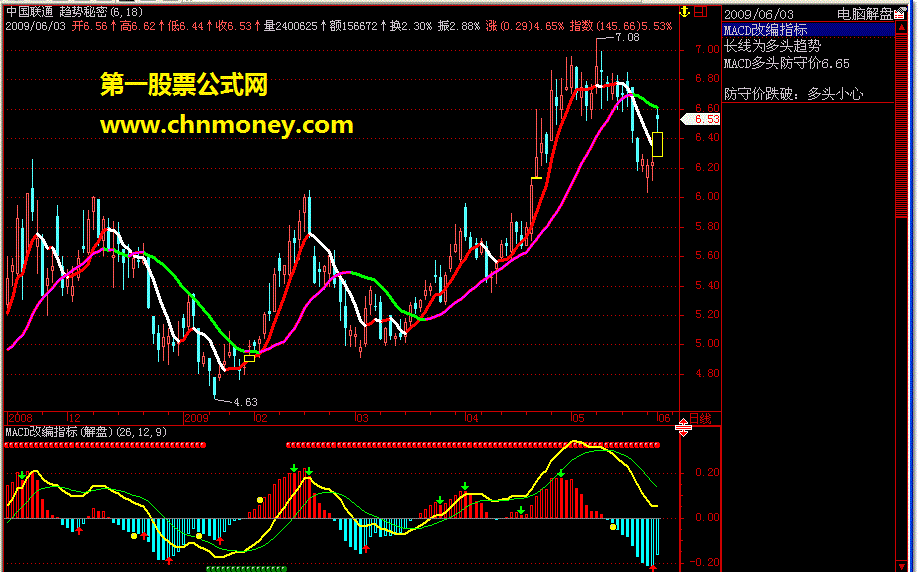Image resolution: width=920 pixels, height=572 pixels.
Task: Select the 长线为多头趋势 line
Action: point(772,46)
